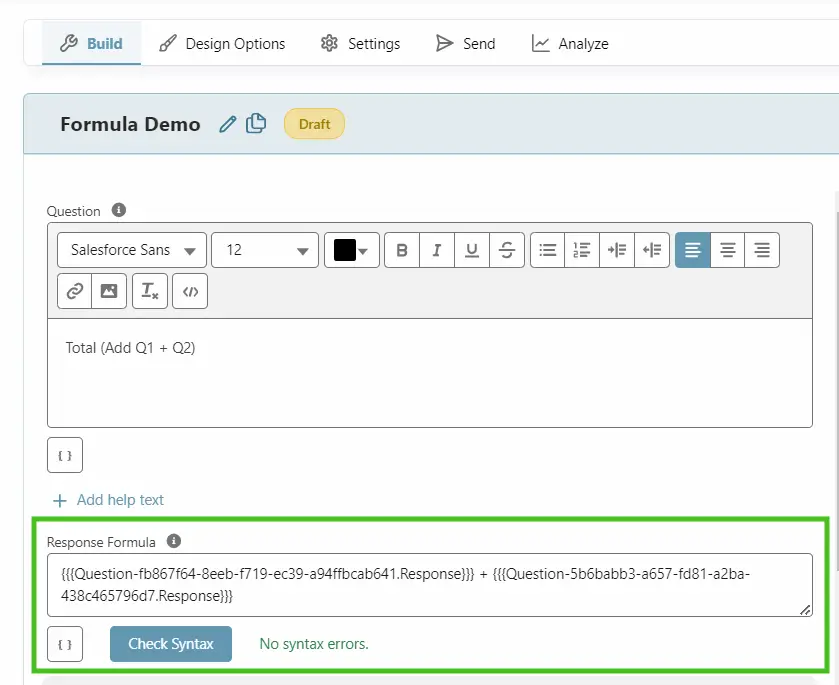
Task: Select the center alignment icon
Action: pyautogui.click(x=727, y=250)
